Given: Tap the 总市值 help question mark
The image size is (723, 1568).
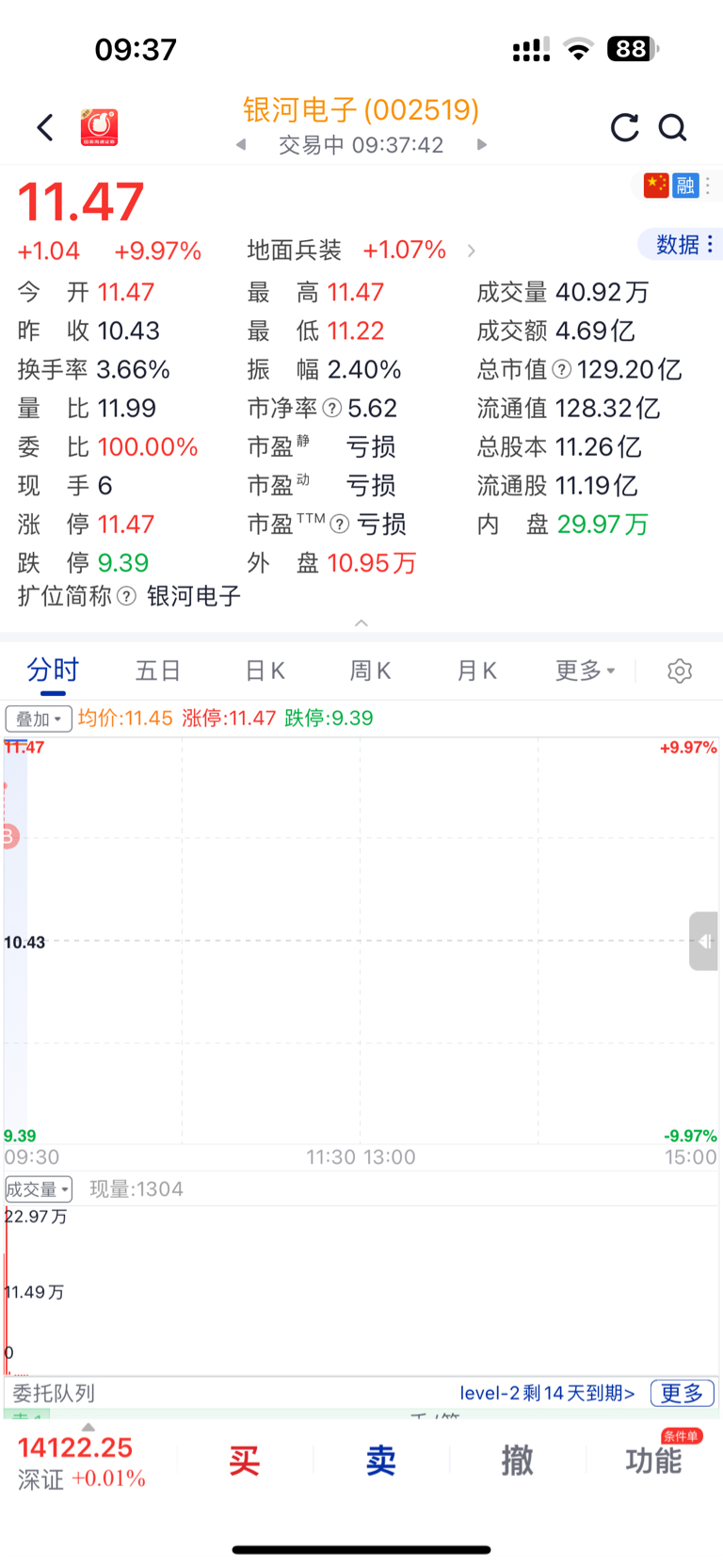Looking at the screenshot, I should tap(561, 369).
